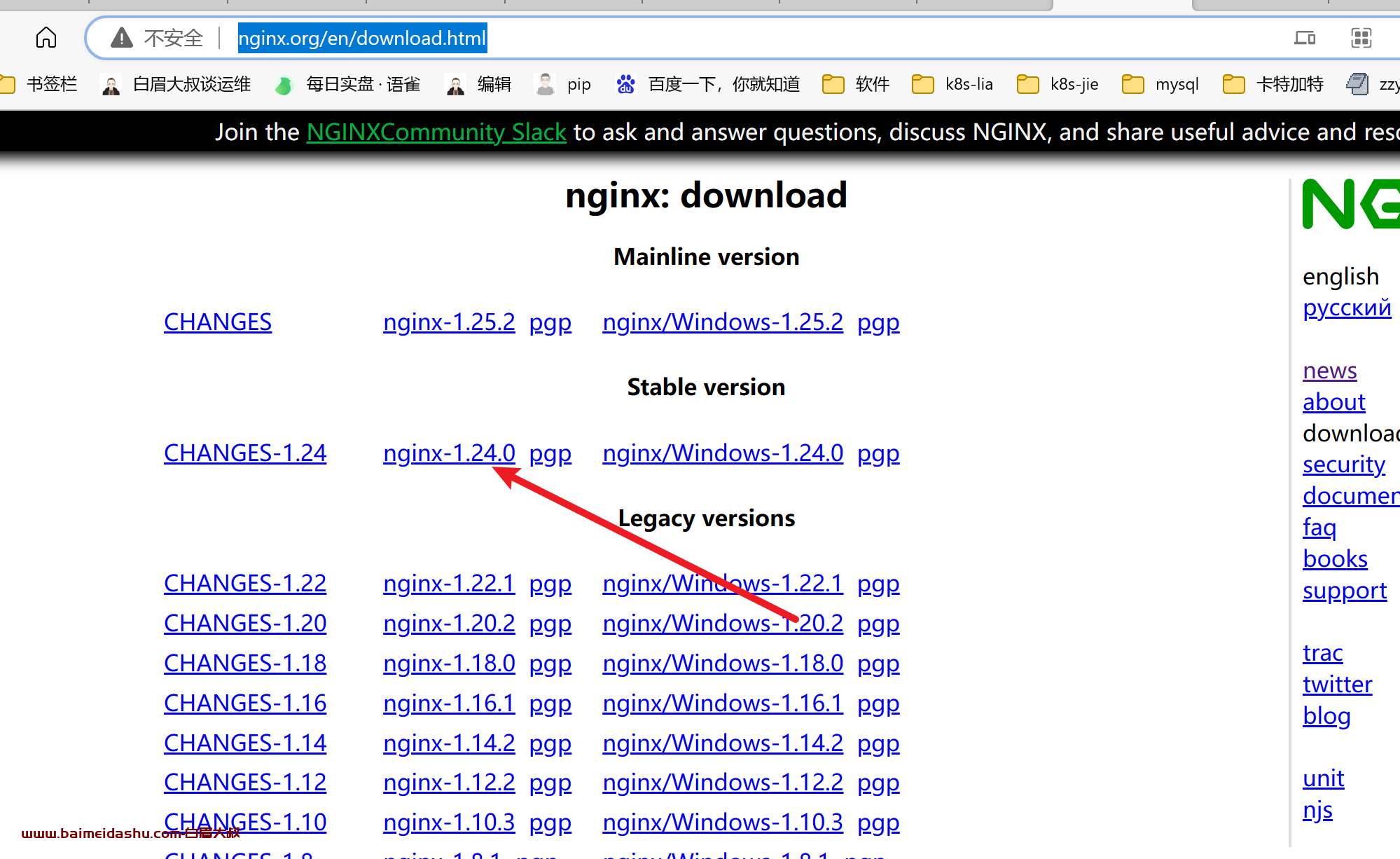Open CHANGES-1.18 link
This screenshot has height=859, width=1400.
[x=245, y=663]
